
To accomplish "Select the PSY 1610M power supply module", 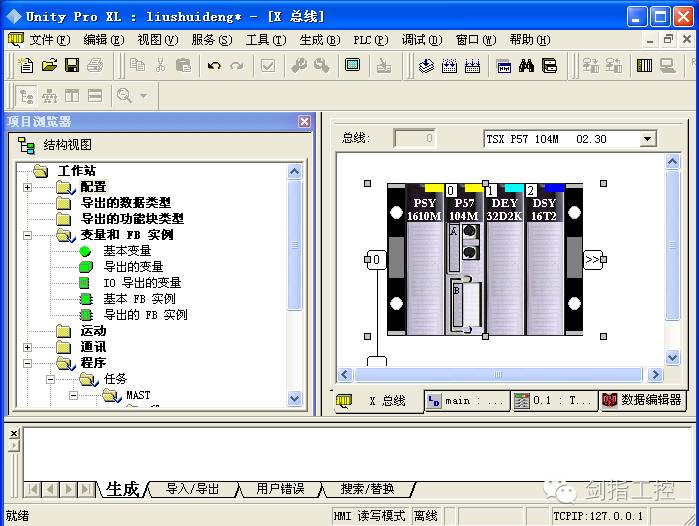I will point(424,259).
